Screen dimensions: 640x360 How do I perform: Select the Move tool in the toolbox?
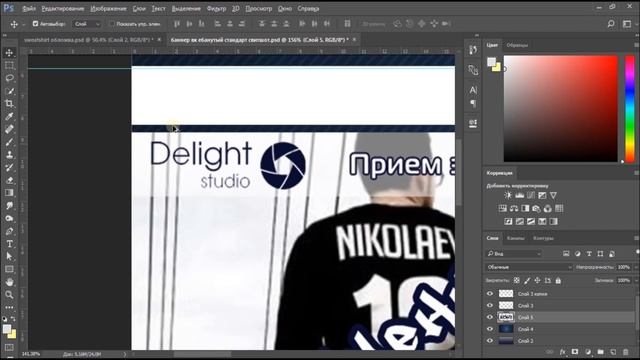pos(9,53)
